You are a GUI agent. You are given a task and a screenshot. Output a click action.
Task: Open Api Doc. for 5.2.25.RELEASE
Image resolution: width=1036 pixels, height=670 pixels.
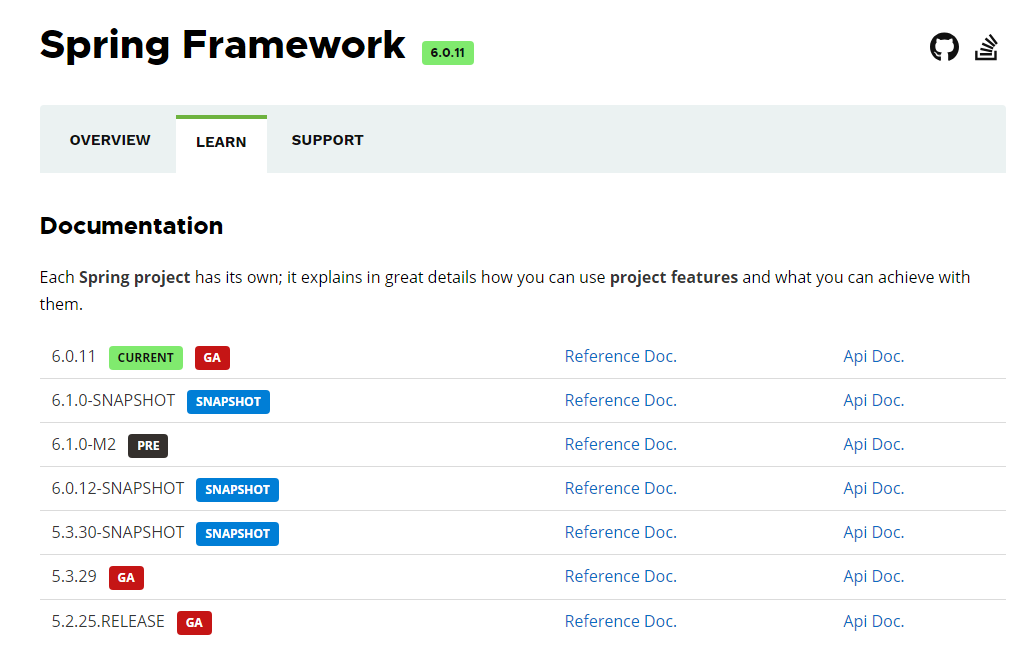873,621
